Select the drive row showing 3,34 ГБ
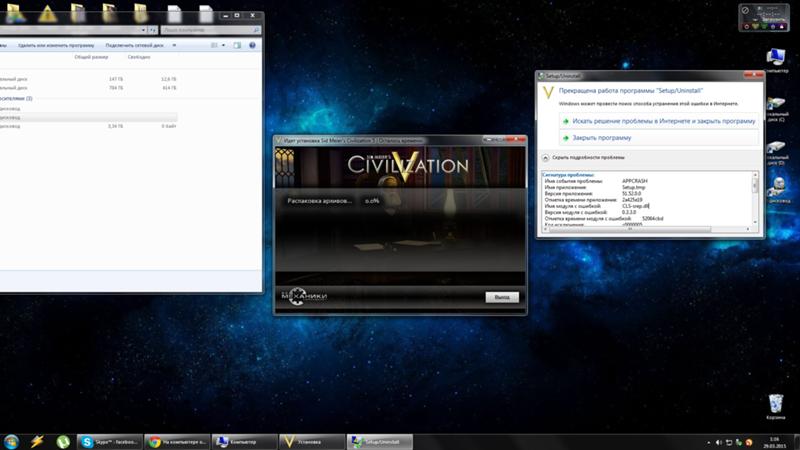 pyautogui.click(x=88, y=126)
